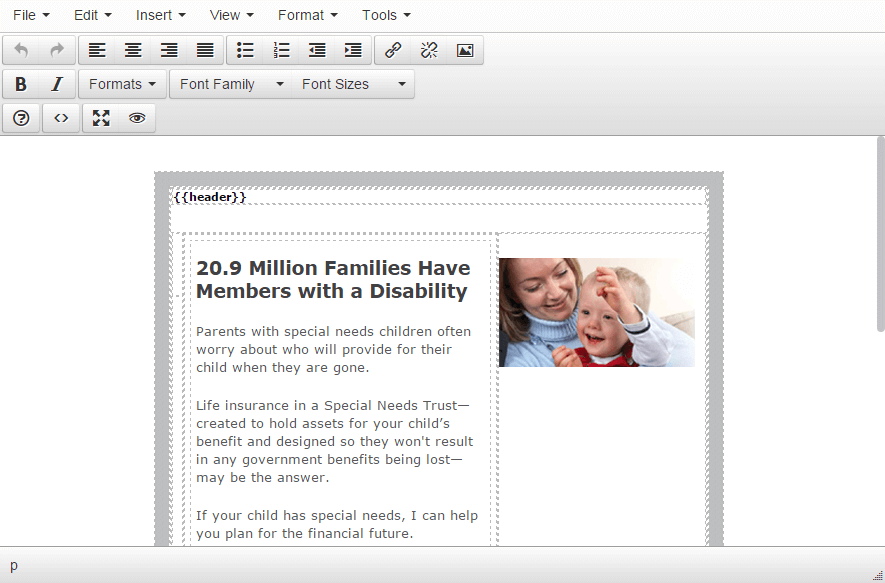
Task: Apply justify alignment
Action: [205, 49]
